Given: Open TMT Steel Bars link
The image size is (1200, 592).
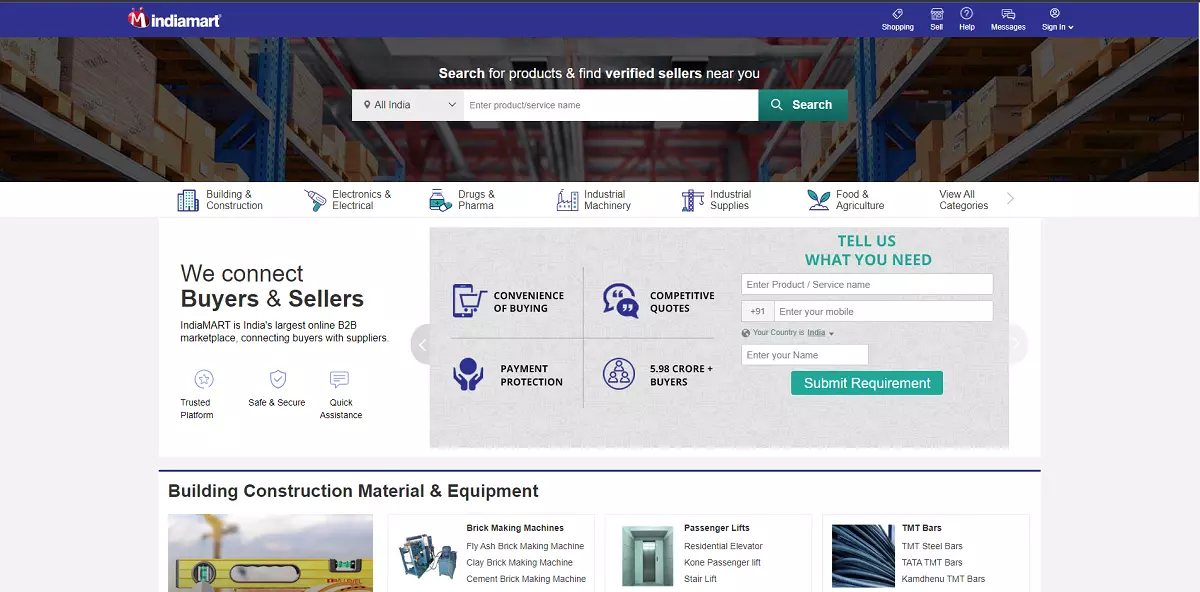Looking at the screenshot, I should pyautogui.click(x=932, y=546).
